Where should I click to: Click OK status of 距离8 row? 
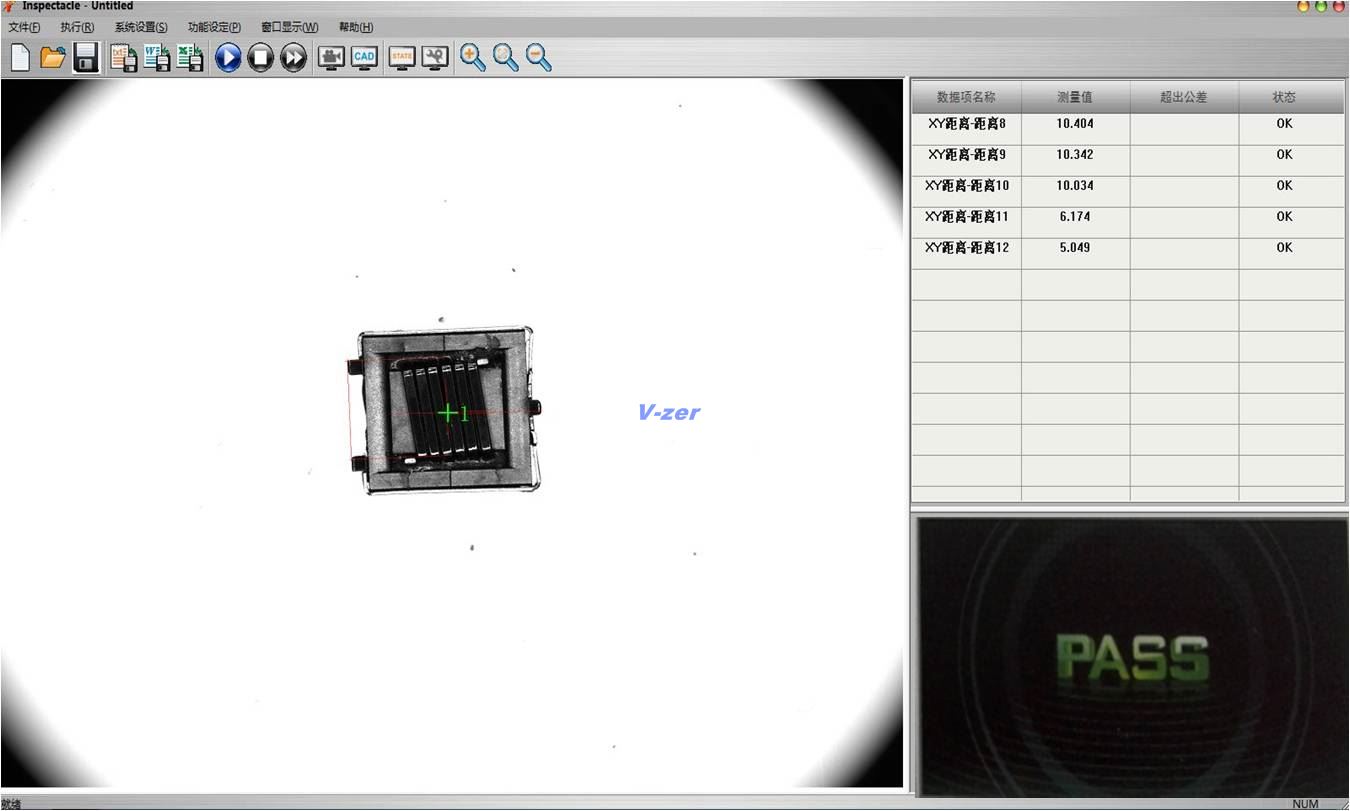[x=1285, y=124]
